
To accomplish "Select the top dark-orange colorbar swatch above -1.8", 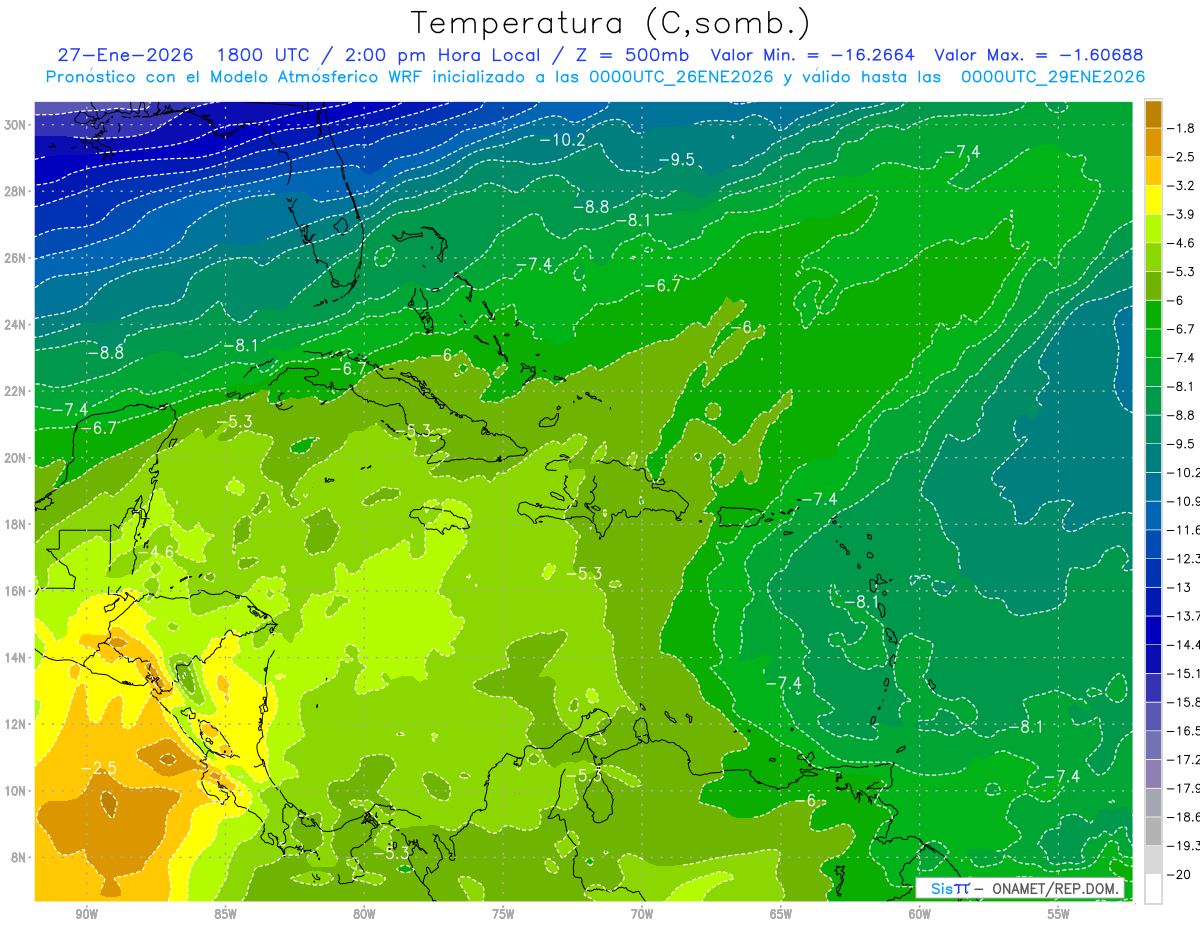I will 1153,114.
